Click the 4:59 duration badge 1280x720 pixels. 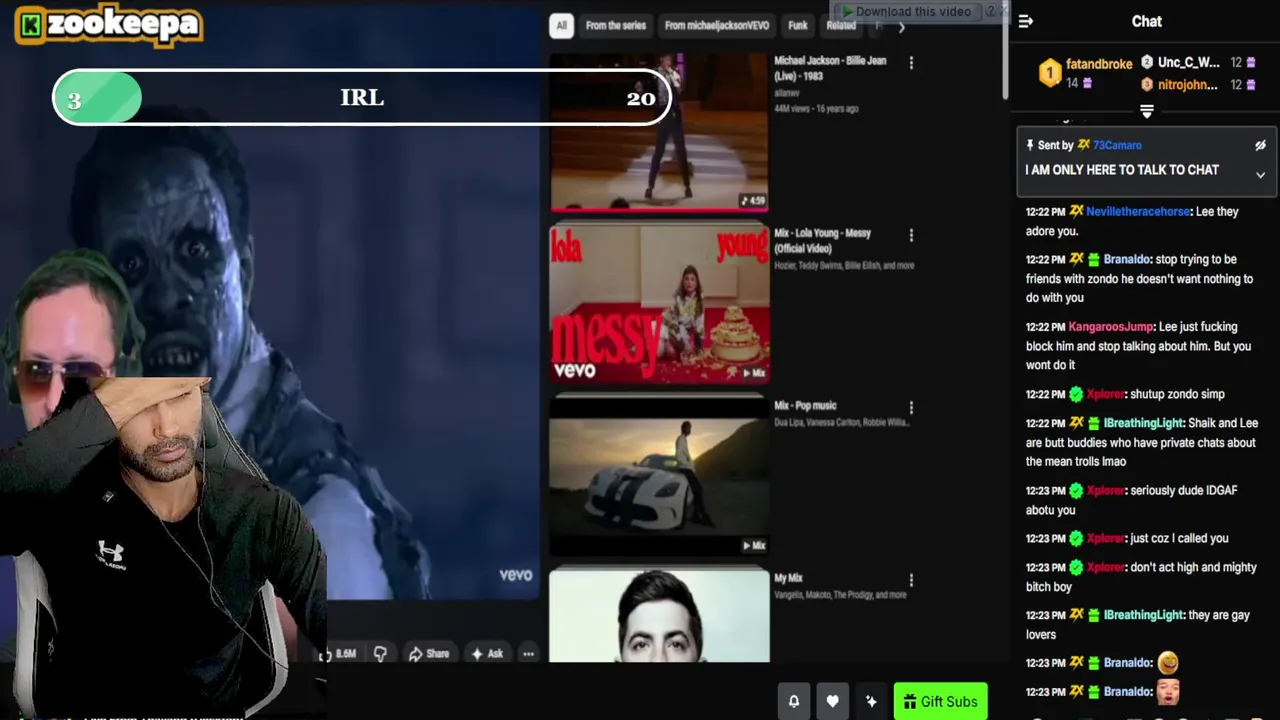pos(752,201)
